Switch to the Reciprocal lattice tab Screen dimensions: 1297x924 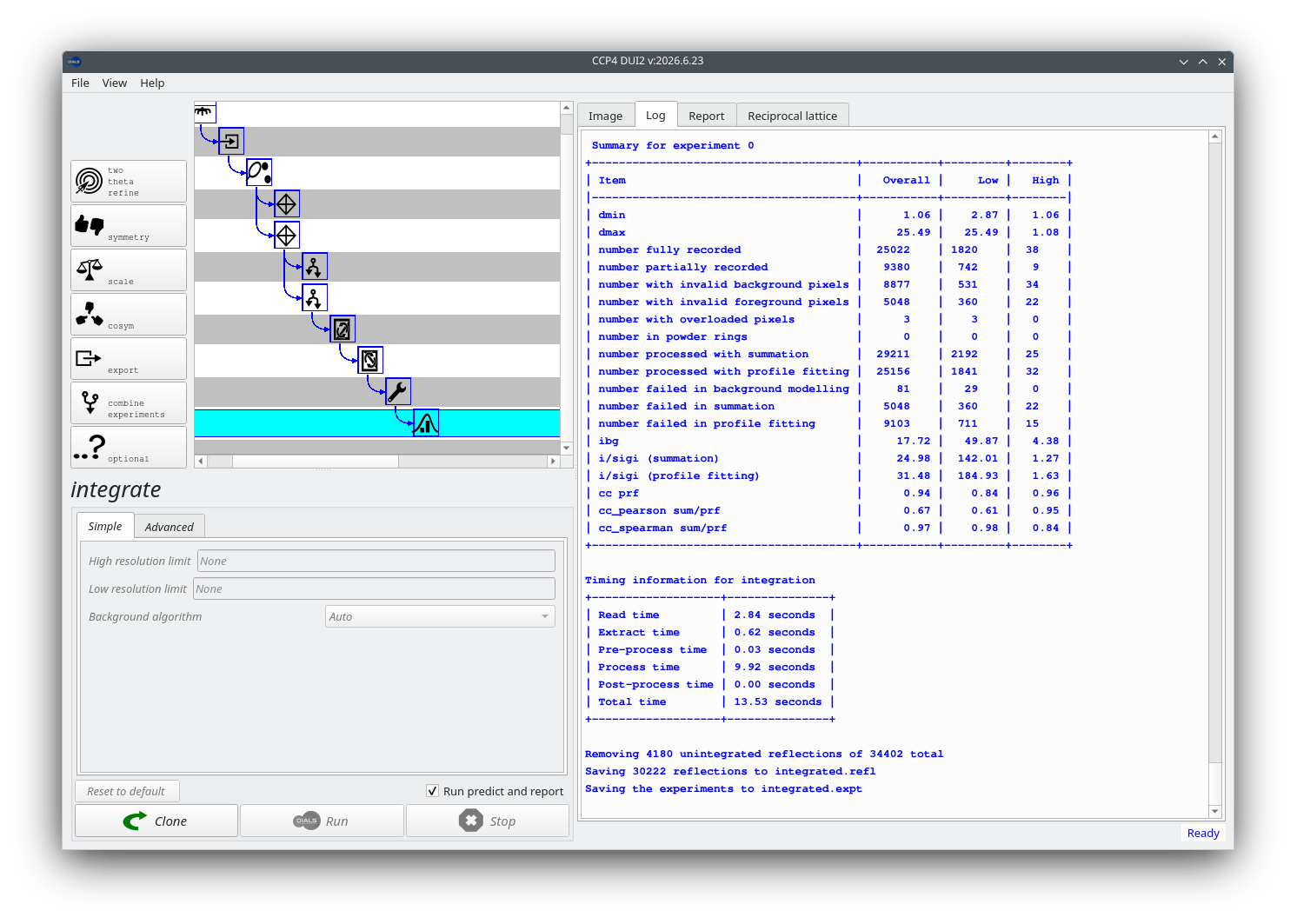click(x=793, y=116)
